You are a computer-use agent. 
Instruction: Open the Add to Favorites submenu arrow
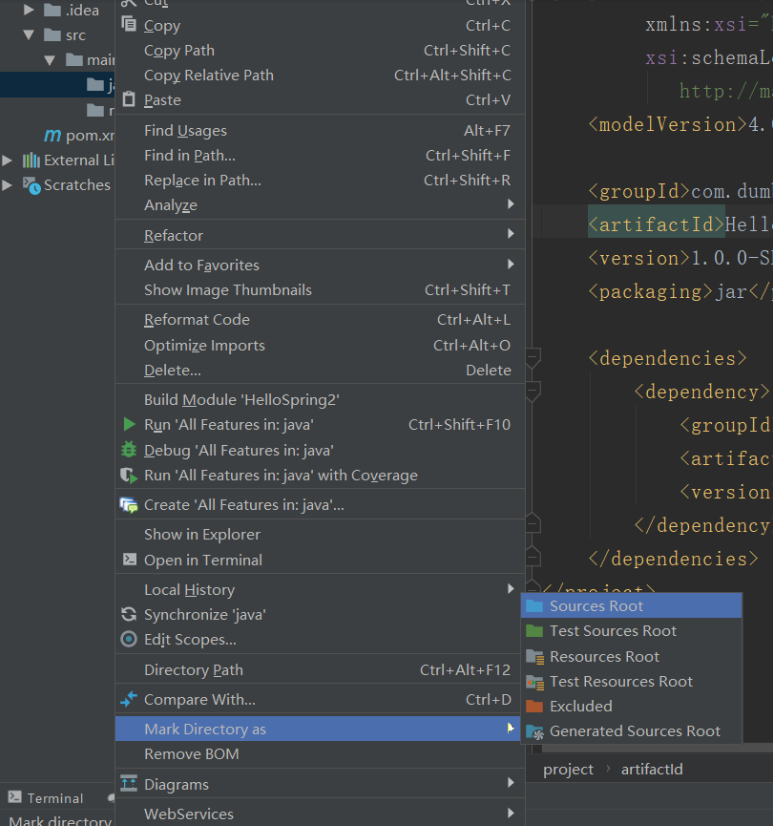[510, 264]
